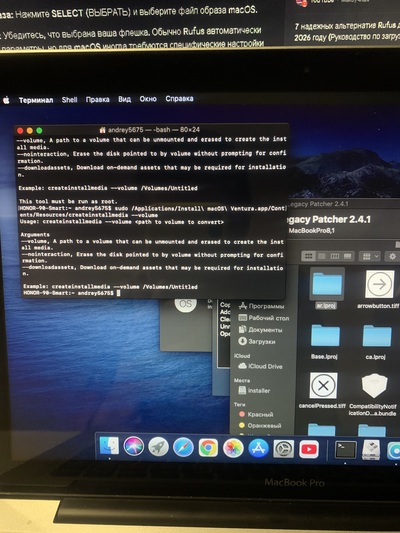Screen dimensions: 400x533
Task: Click the Места section header in the sidebar
Action: (242, 380)
